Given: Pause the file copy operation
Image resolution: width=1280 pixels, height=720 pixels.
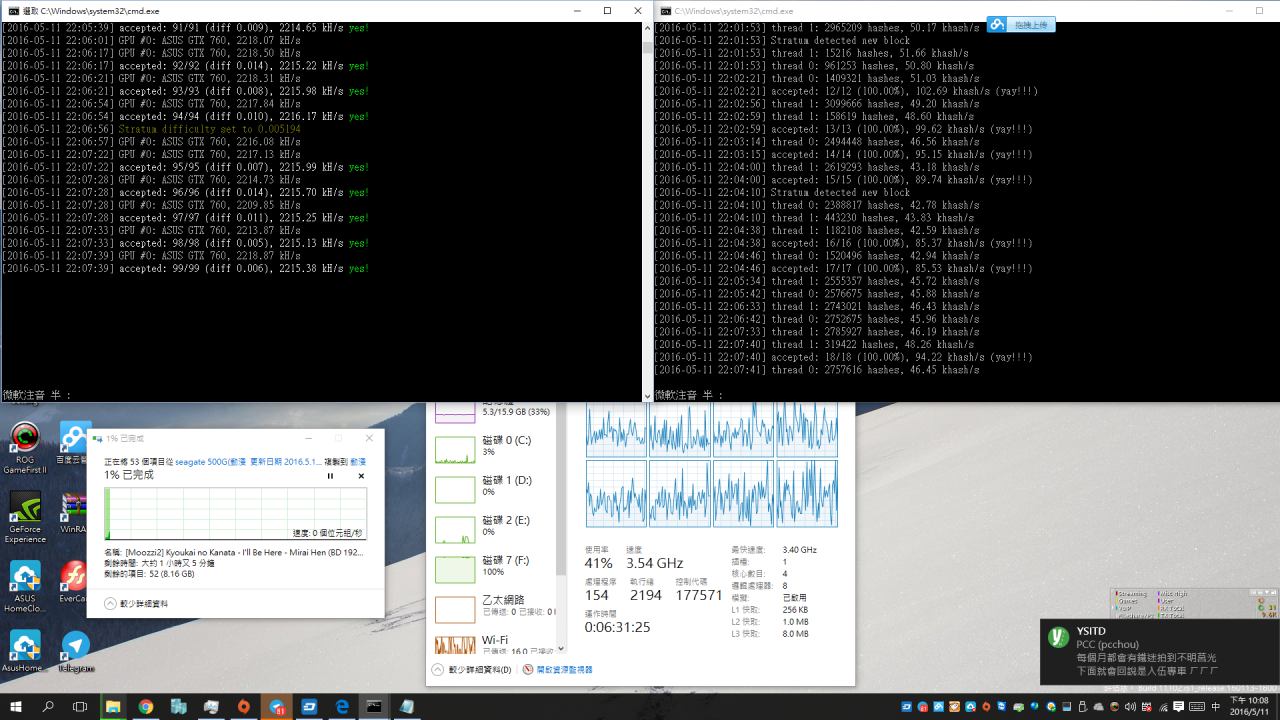Looking at the screenshot, I should pyautogui.click(x=330, y=476).
